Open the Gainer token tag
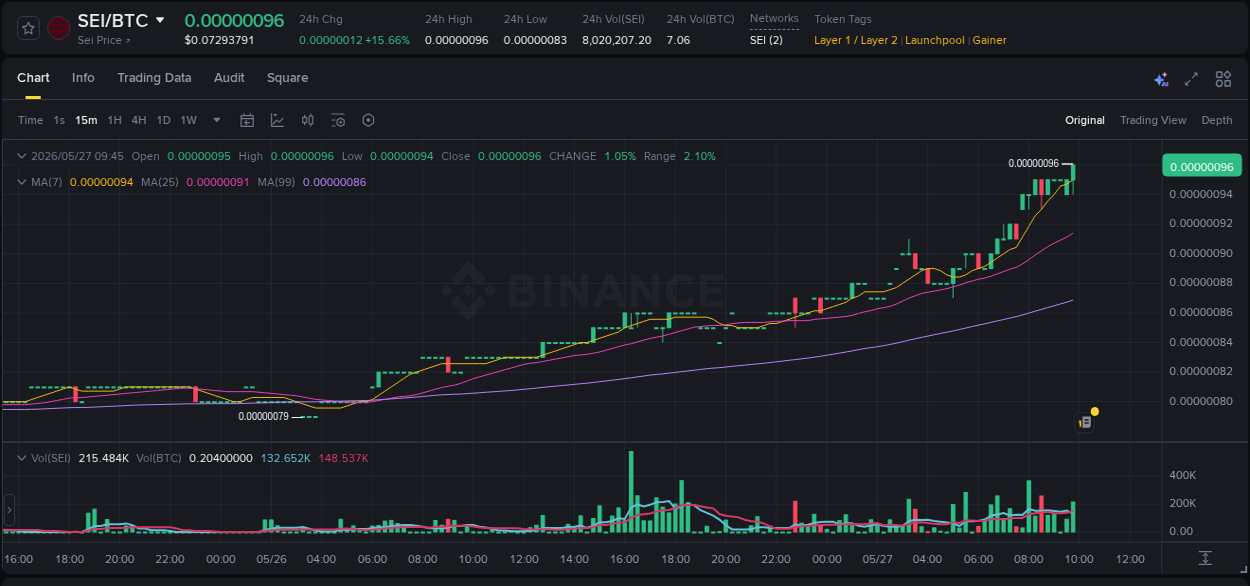The image size is (1250, 586). point(989,40)
